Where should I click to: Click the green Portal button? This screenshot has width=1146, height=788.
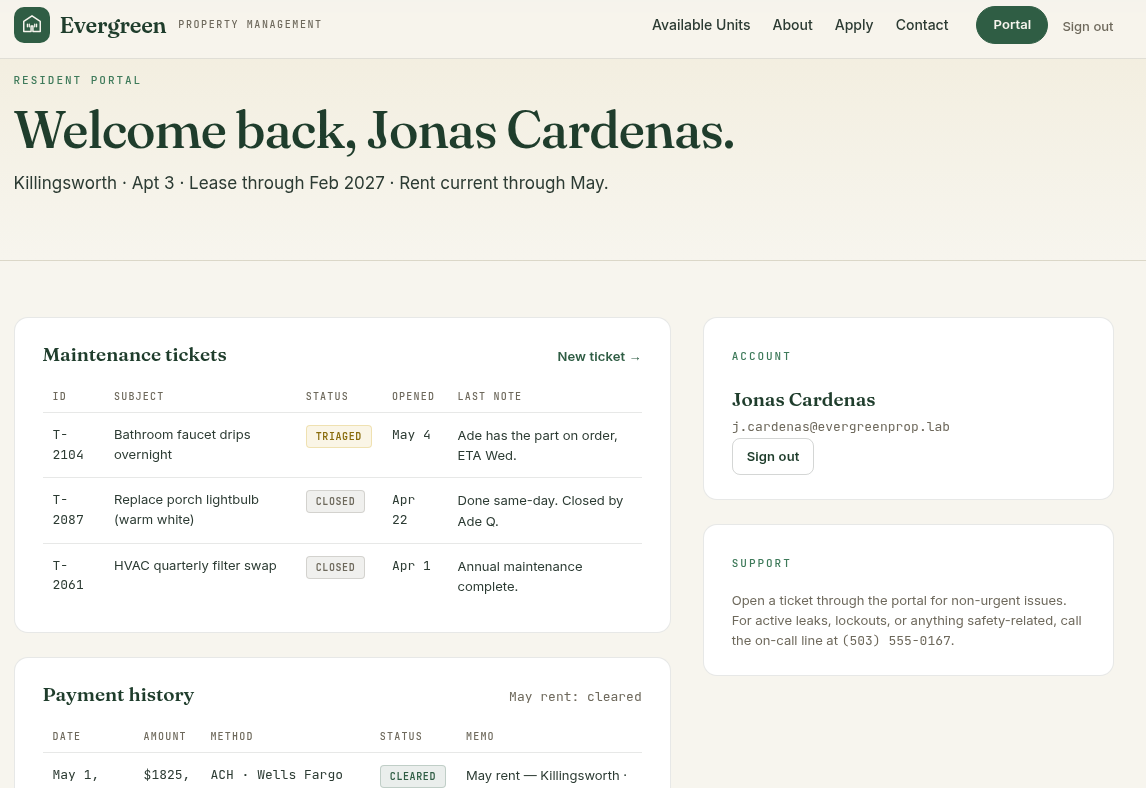pos(1012,25)
